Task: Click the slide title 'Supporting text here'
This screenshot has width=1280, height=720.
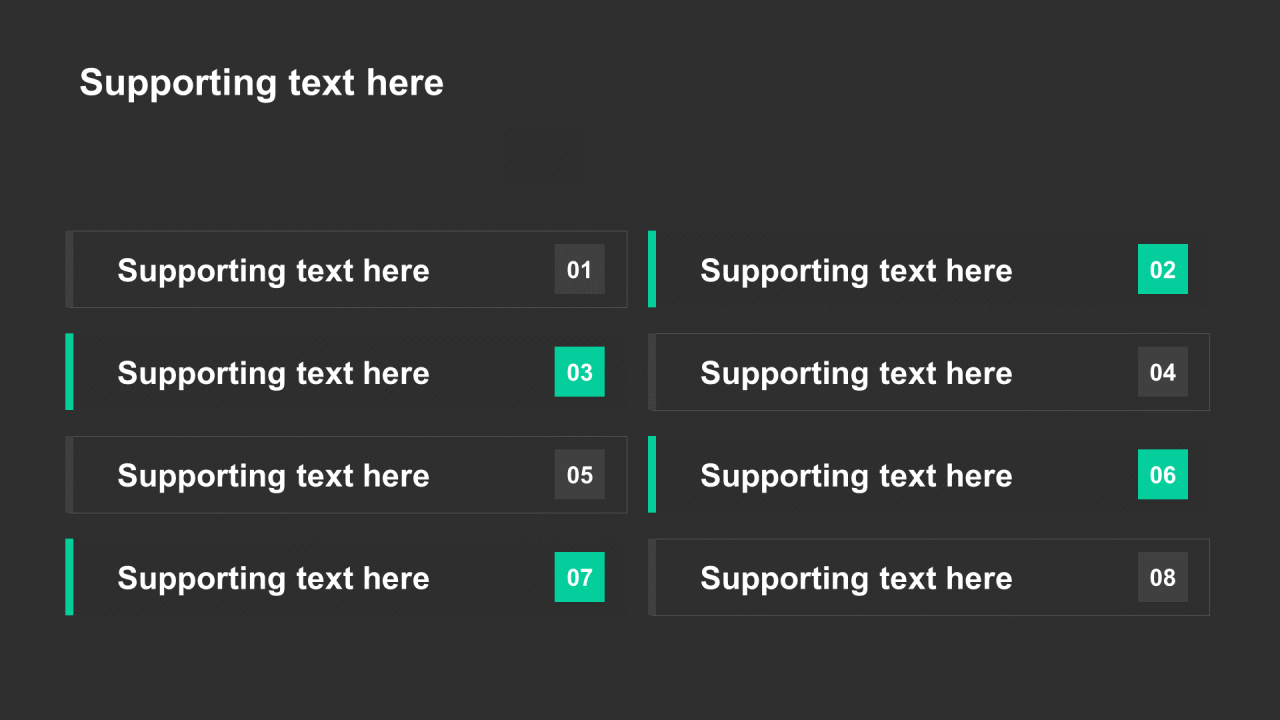Action: coord(262,83)
